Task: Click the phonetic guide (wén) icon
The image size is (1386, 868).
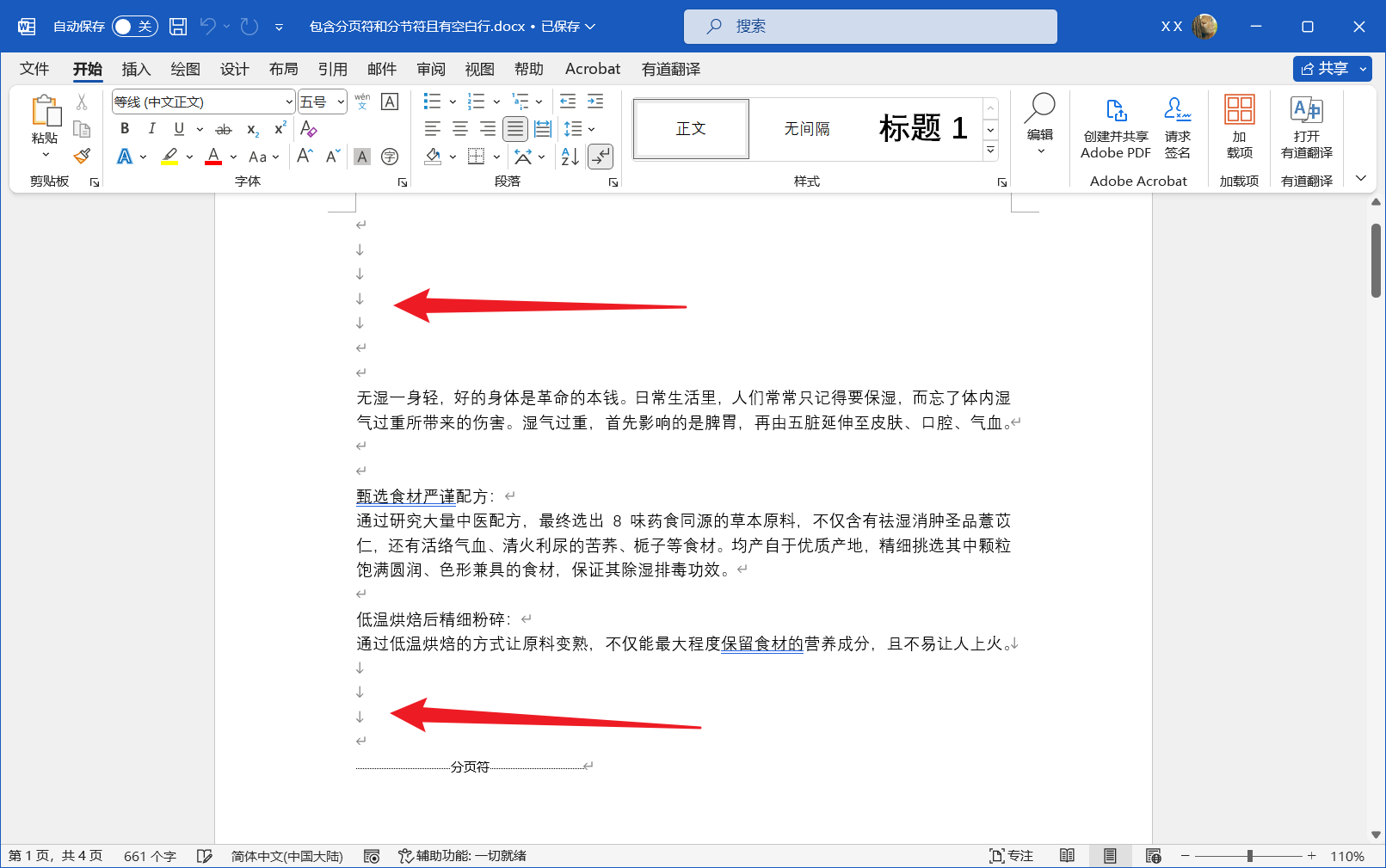Action: coord(362,102)
